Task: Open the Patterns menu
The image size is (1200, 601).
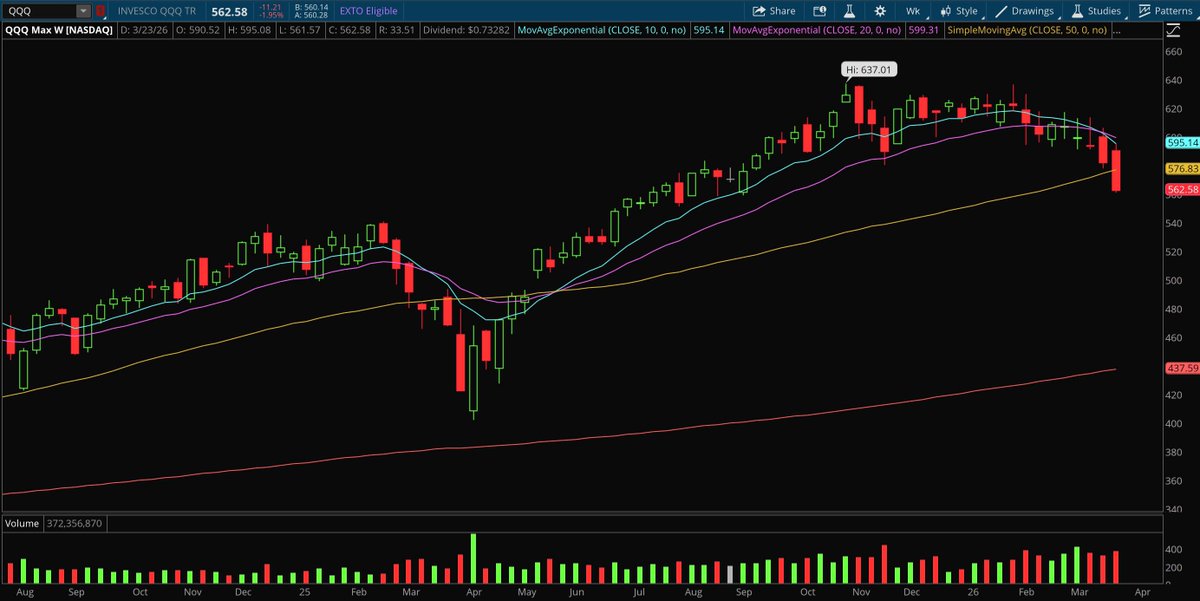Action: [x=1165, y=11]
